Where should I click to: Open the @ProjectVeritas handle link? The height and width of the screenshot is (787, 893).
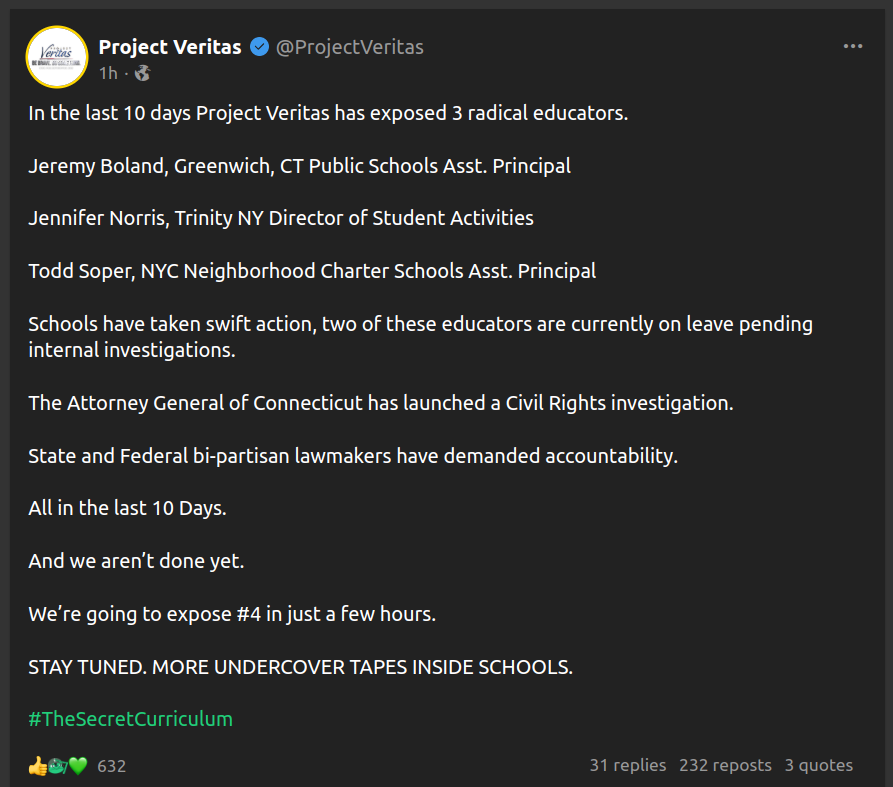(349, 47)
